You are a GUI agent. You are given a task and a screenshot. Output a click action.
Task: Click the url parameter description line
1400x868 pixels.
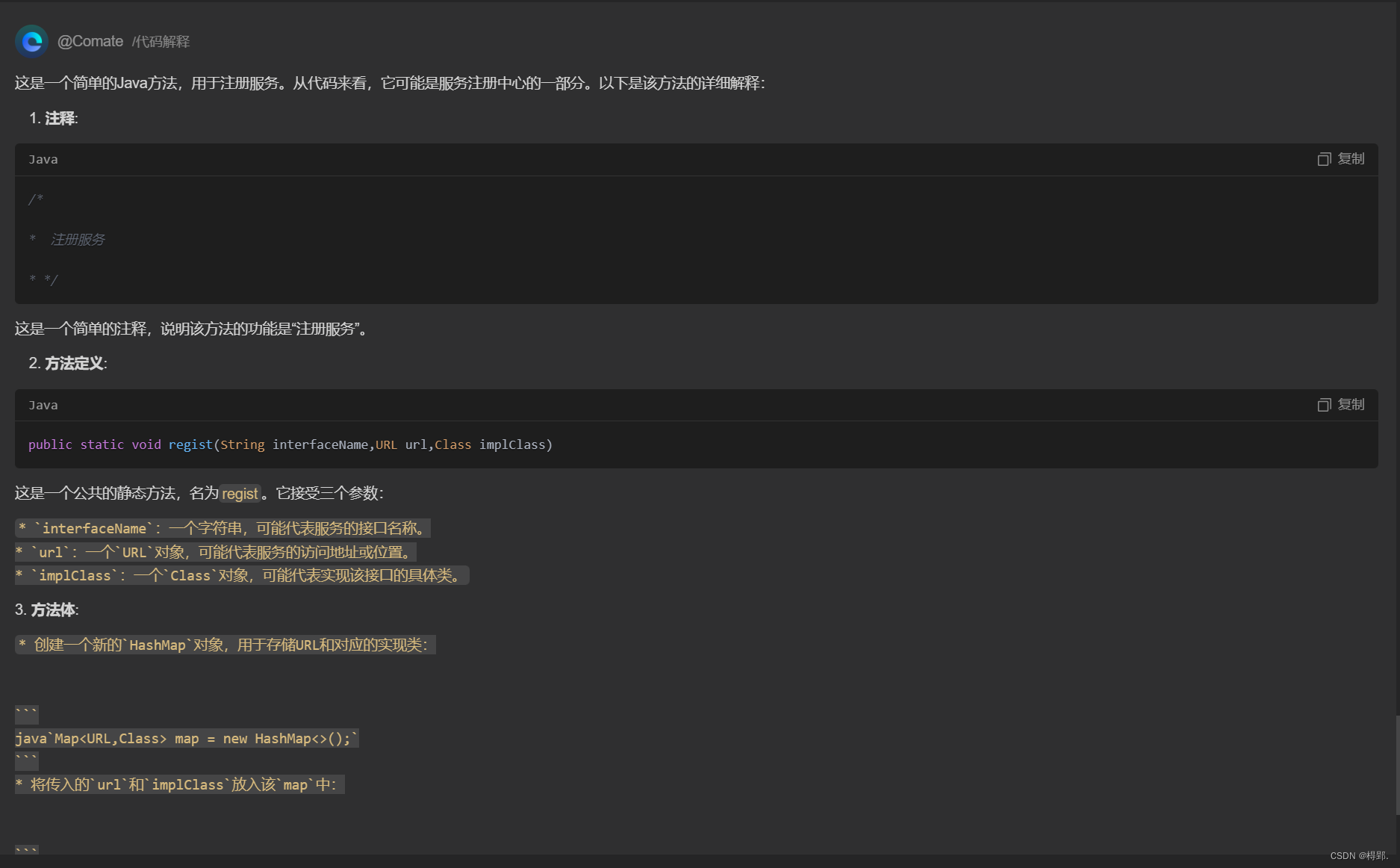tap(216, 552)
